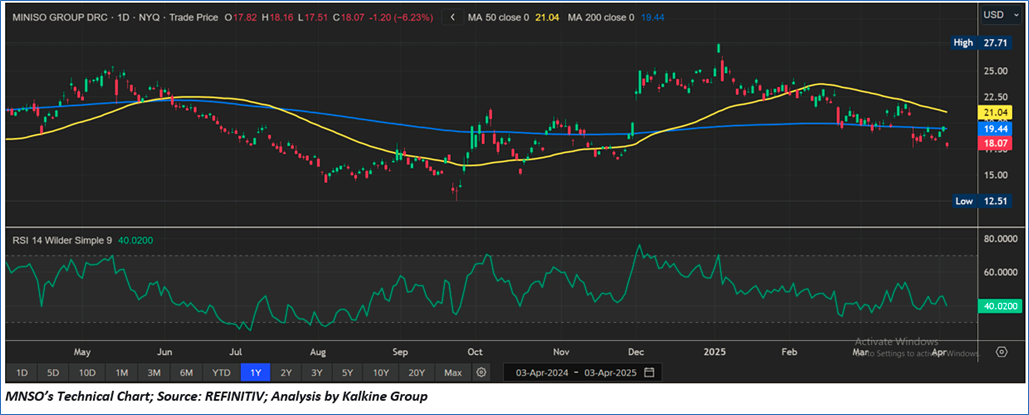Click the end date 03-Apr-2025 field
1029x415 pixels.
click(609, 373)
